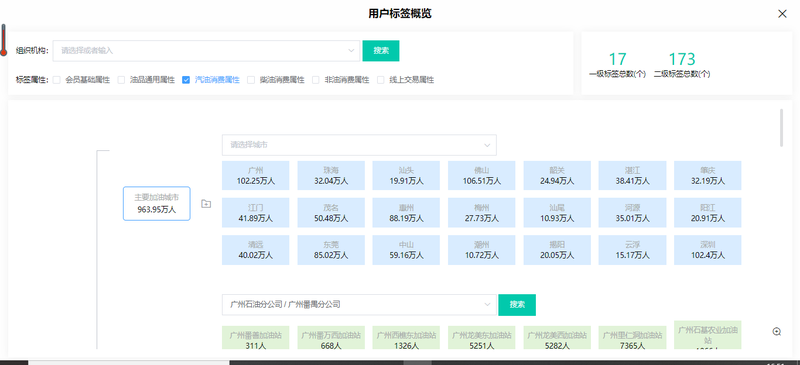Click the 广州石基农业加油站 tile
Image resolution: width=800 pixels, height=365 pixels.
pyautogui.click(x=708, y=335)
